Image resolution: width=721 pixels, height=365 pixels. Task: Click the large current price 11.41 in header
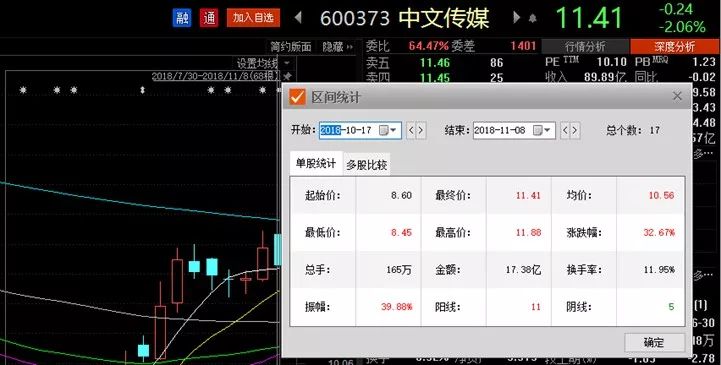pyautogui.click(x=589, y=18)
